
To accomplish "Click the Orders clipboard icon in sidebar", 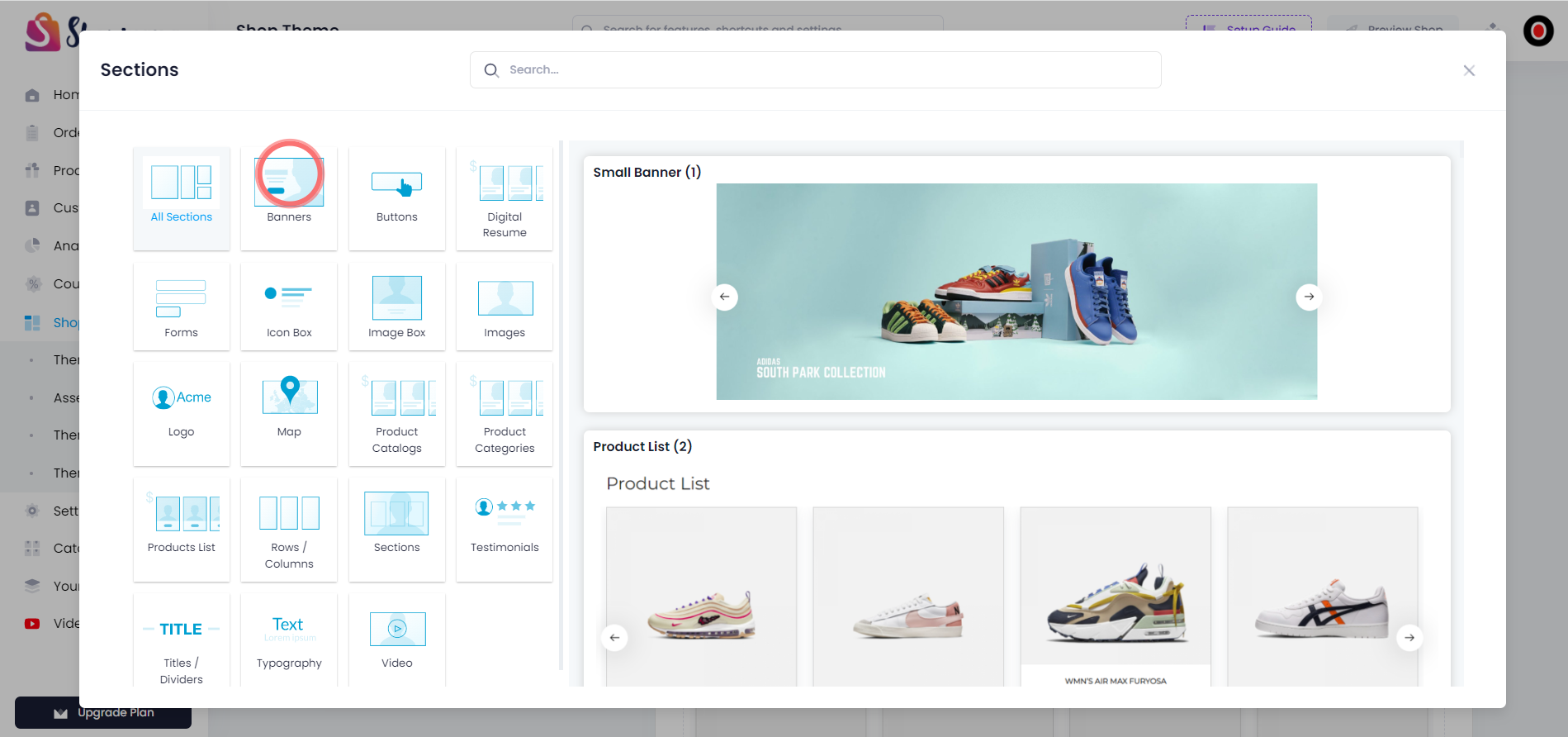I will point(32,132).
